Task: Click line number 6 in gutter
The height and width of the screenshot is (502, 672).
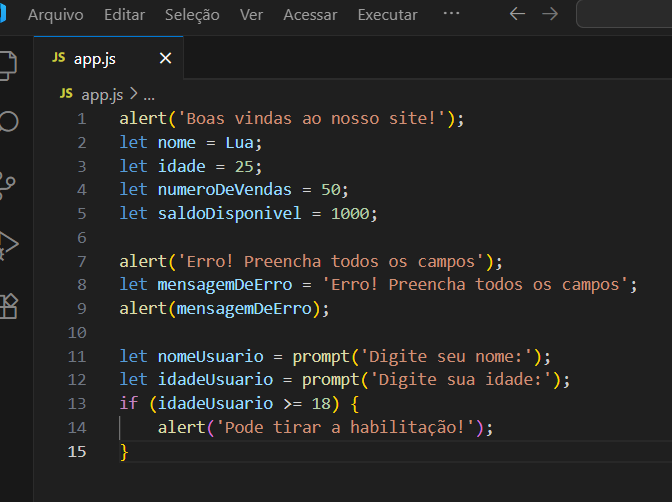Action: (x=82, y=238)
